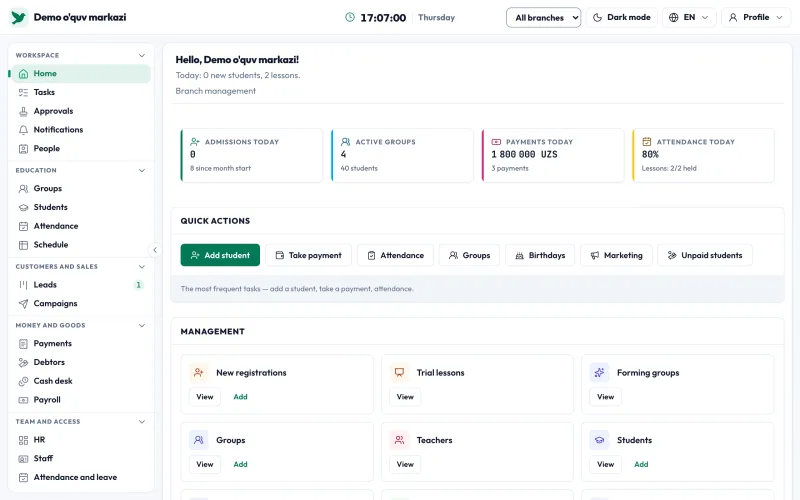Open the Profile dropdown menu

point(756,17)
